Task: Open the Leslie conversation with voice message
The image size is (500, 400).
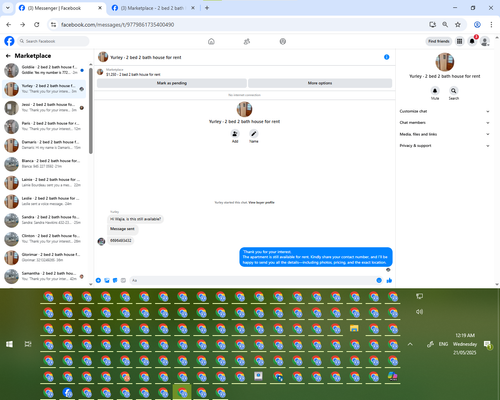Action: [44, 201]
